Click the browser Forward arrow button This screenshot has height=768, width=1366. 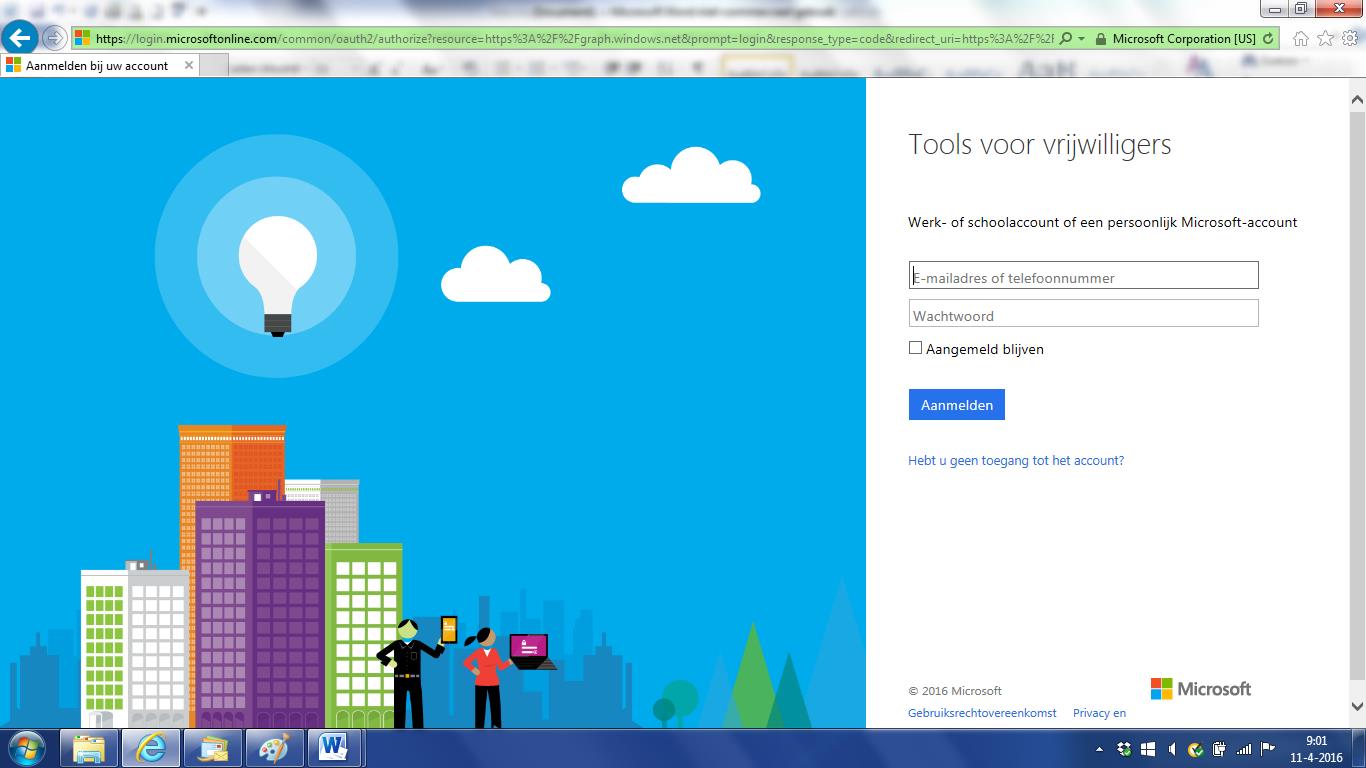pyautogui.click(x=54, y=39)
